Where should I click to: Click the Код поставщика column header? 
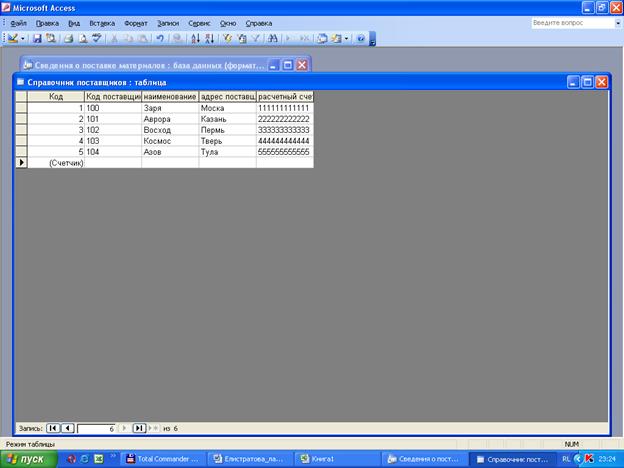(x=113, y=96)
